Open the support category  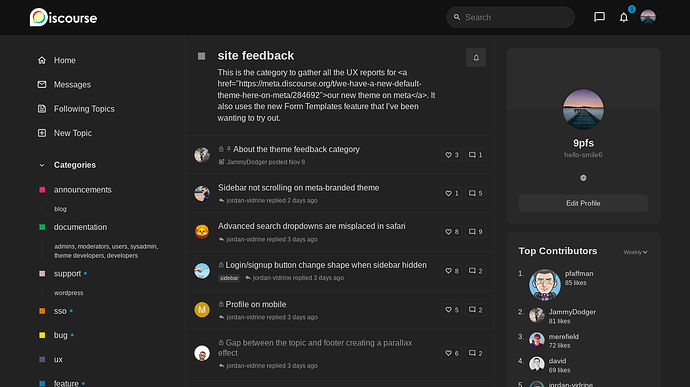[x=67, y=274]
